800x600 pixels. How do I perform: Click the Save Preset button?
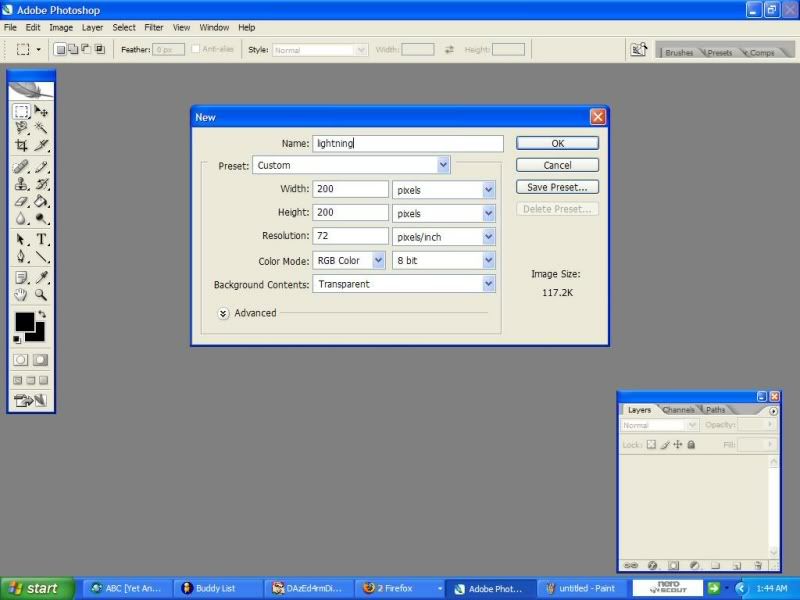(557, 187)
